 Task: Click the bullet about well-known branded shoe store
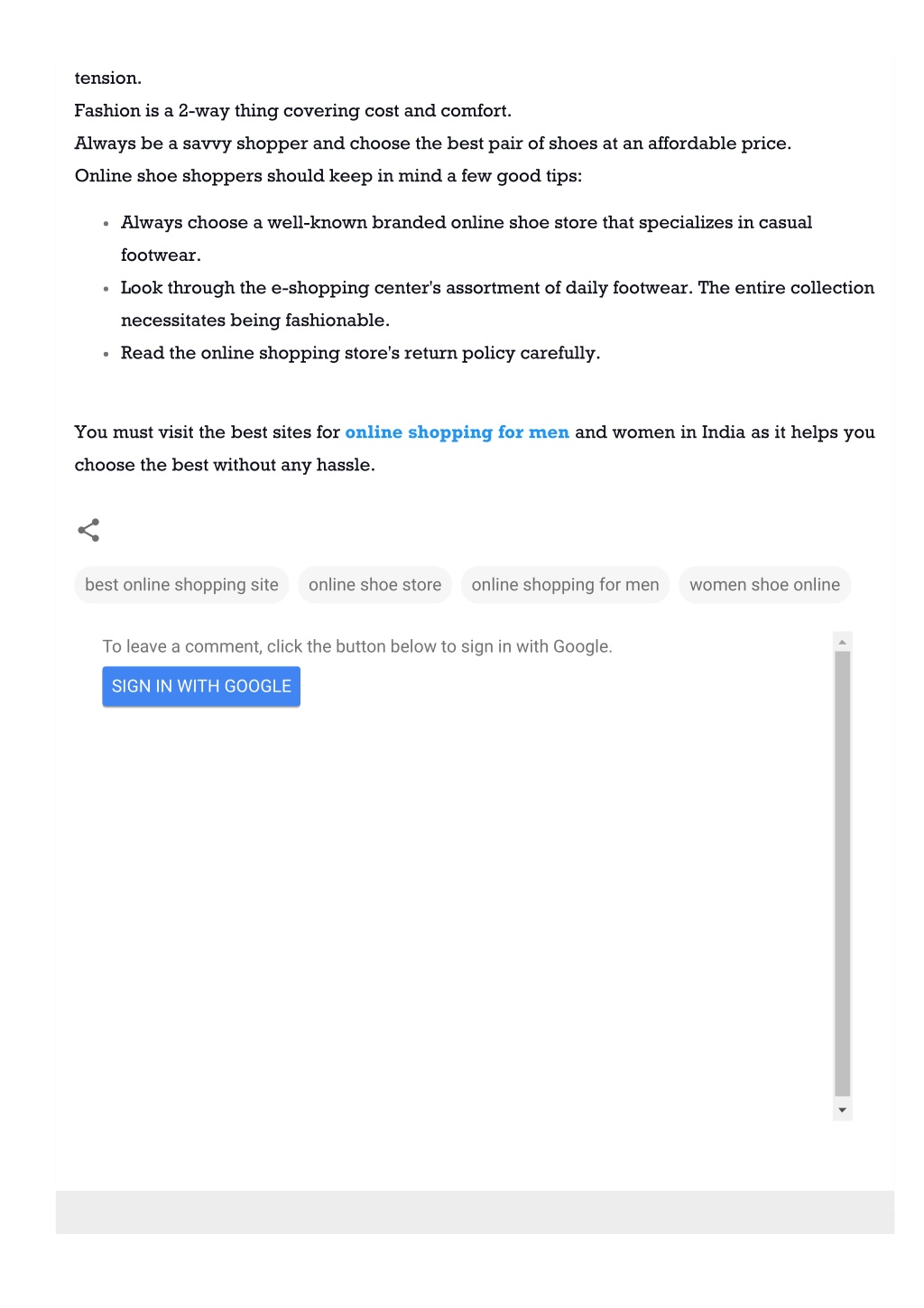tap(467, 238)
